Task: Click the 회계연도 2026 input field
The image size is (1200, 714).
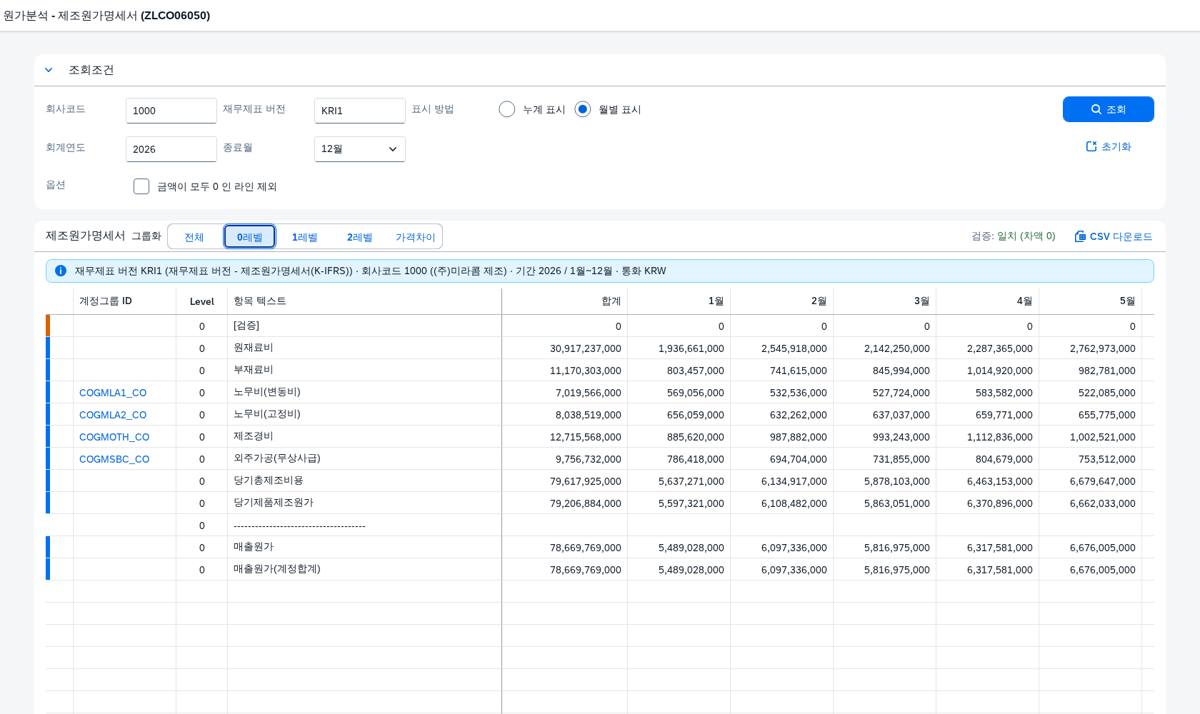Action: 171,149
